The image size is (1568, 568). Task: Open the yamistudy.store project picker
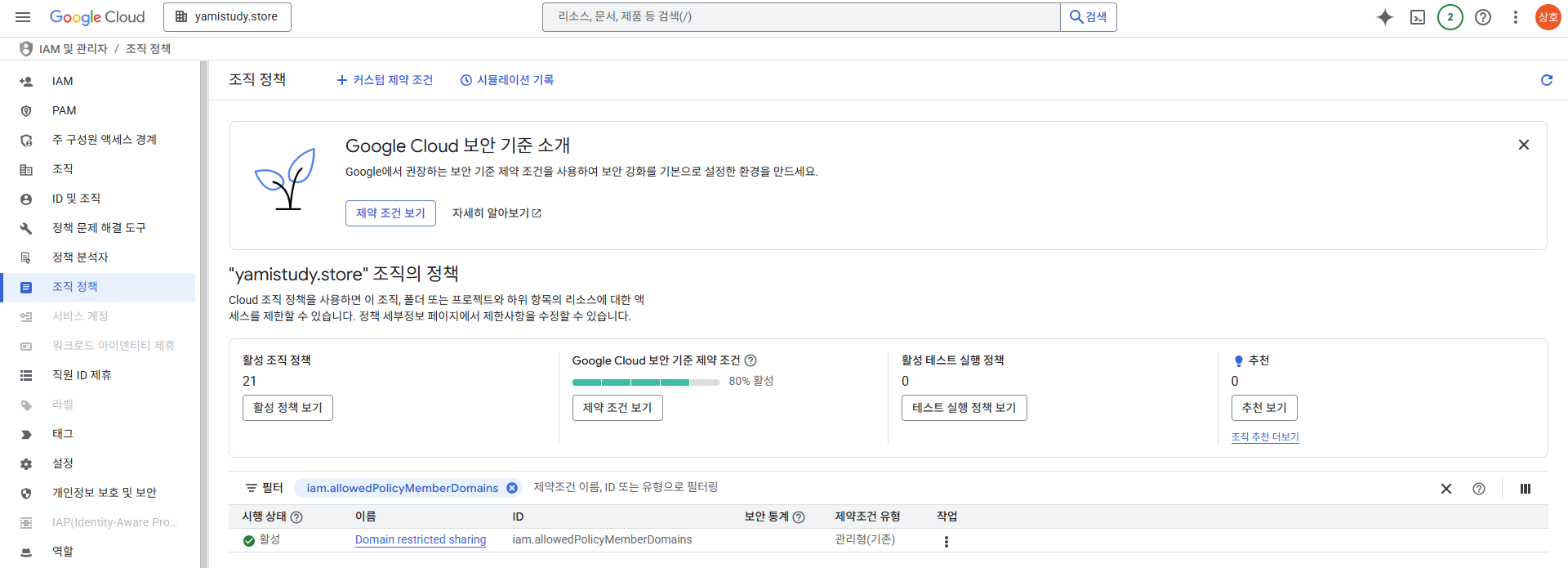pyautogui.click(x=227, y=17)
